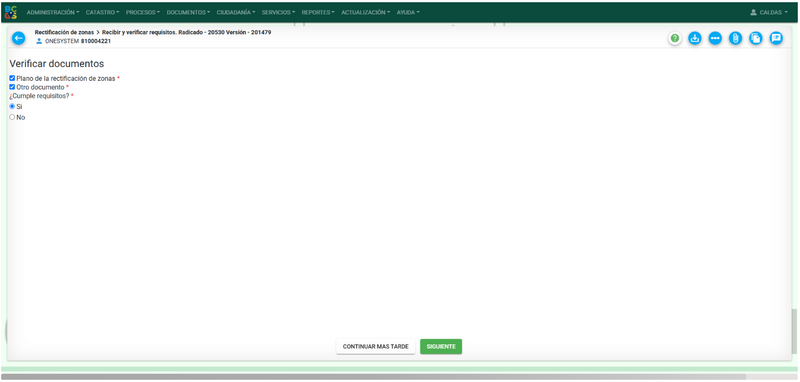This screenshot has width=800, height=382.
Task: Open the PROCESOS dropdown
Action: click(x=143, y=12)
